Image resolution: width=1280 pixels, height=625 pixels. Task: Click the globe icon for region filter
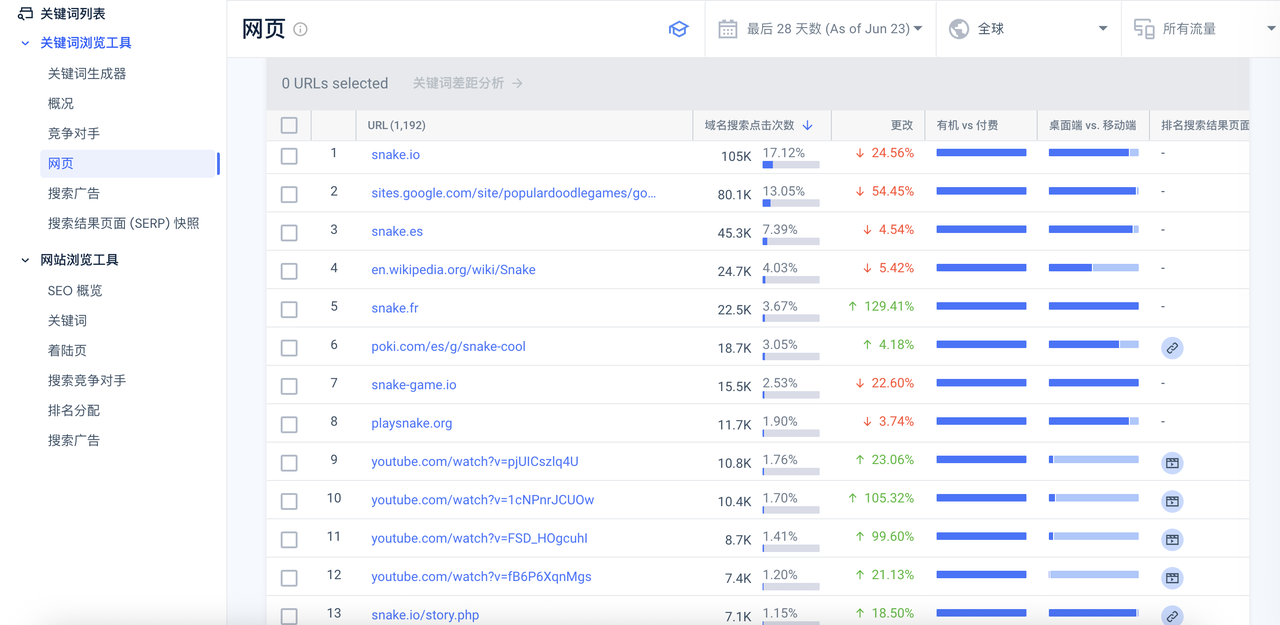pos(959,29)
